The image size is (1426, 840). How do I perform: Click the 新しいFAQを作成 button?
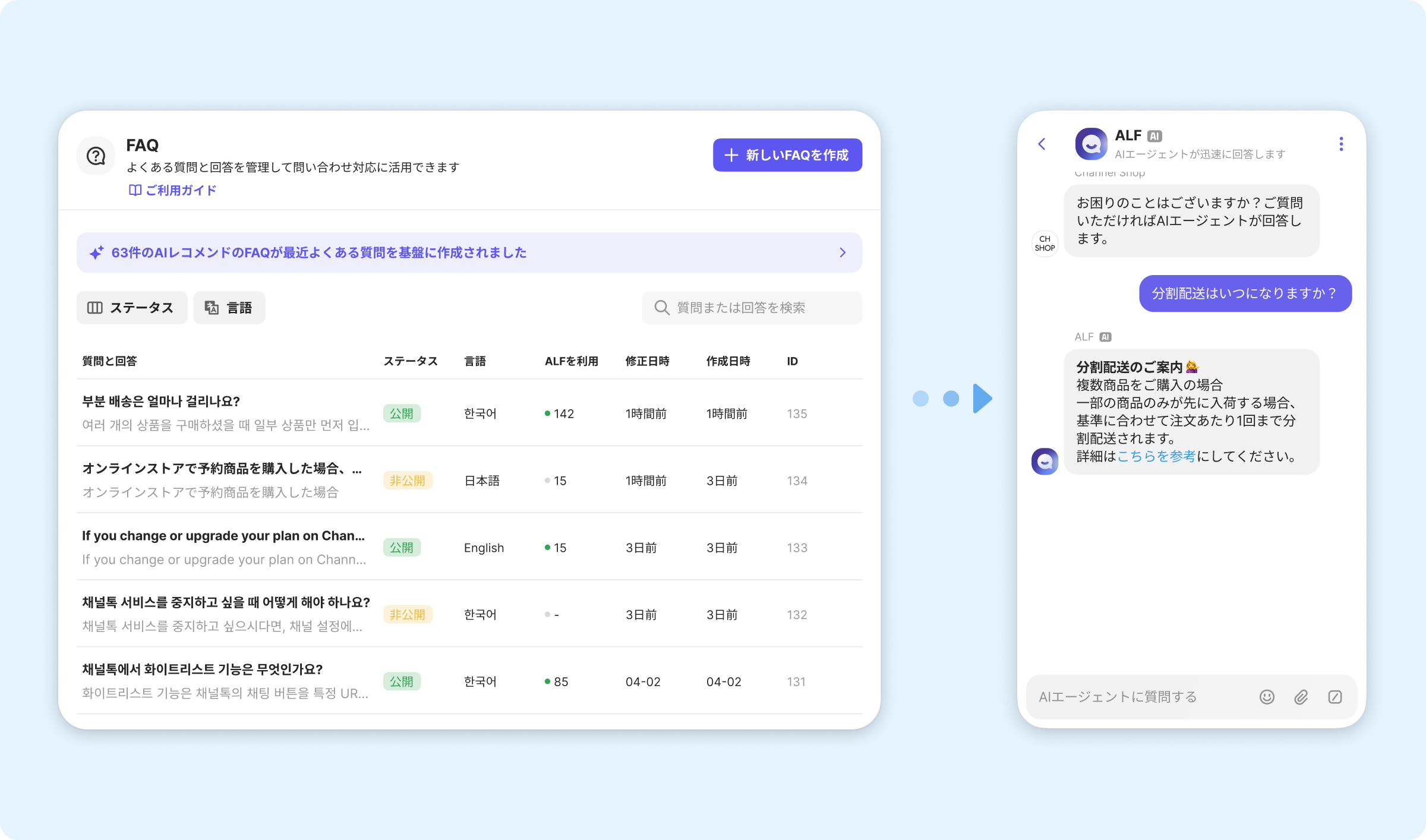coord(787,155)
